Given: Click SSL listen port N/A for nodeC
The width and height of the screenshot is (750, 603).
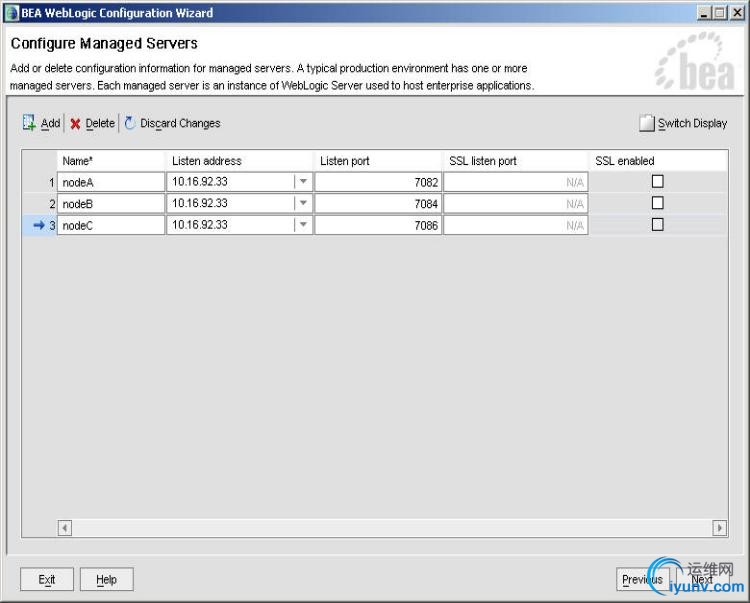Looking at the screenshot, I should click(x=516, y=225).
